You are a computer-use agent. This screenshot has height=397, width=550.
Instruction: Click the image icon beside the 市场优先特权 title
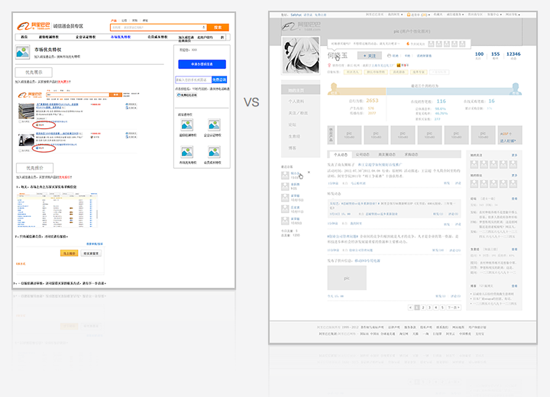pos(23,52)
